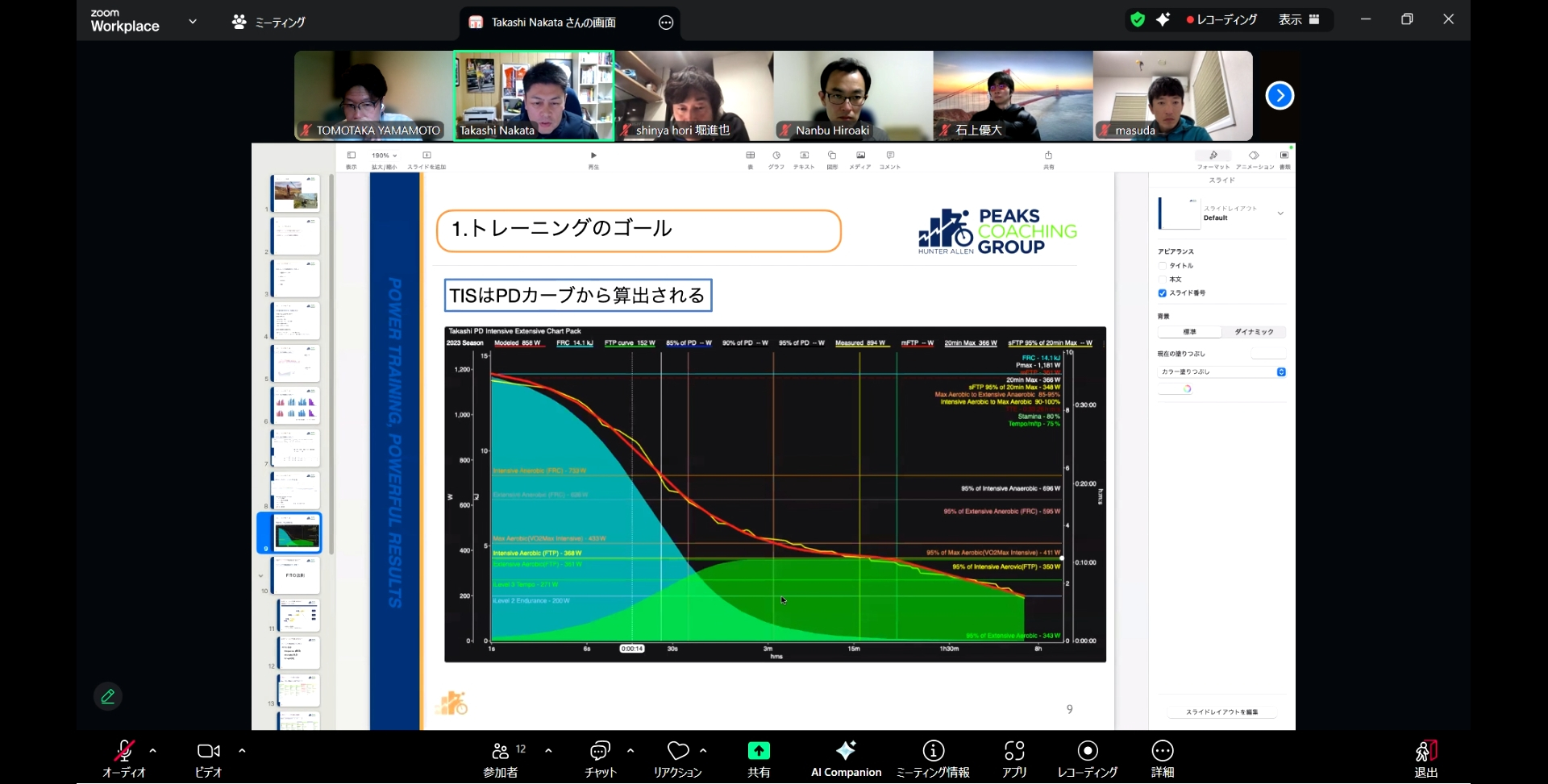Open the グラフ (chart) insert icon
This screenshot has height=784, width=1548.
coord(776,158)
